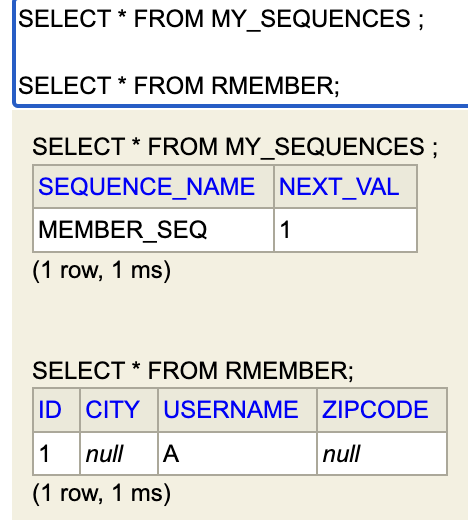Place the cursor on the RMEMBER query line in the editor
Image resolution: width=468 pixels, height=520 pixels.
tap(179, 86)
